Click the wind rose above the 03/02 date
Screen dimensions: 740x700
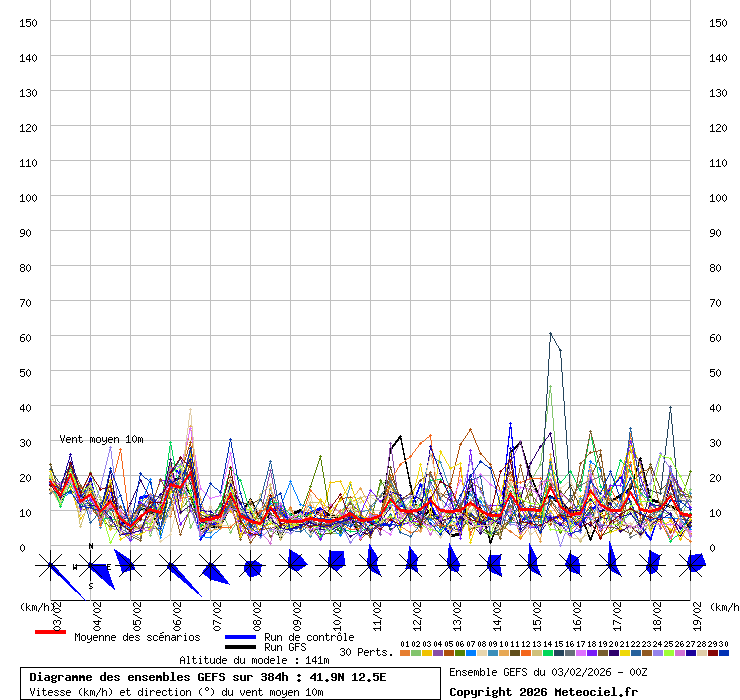tap(51, 567)
